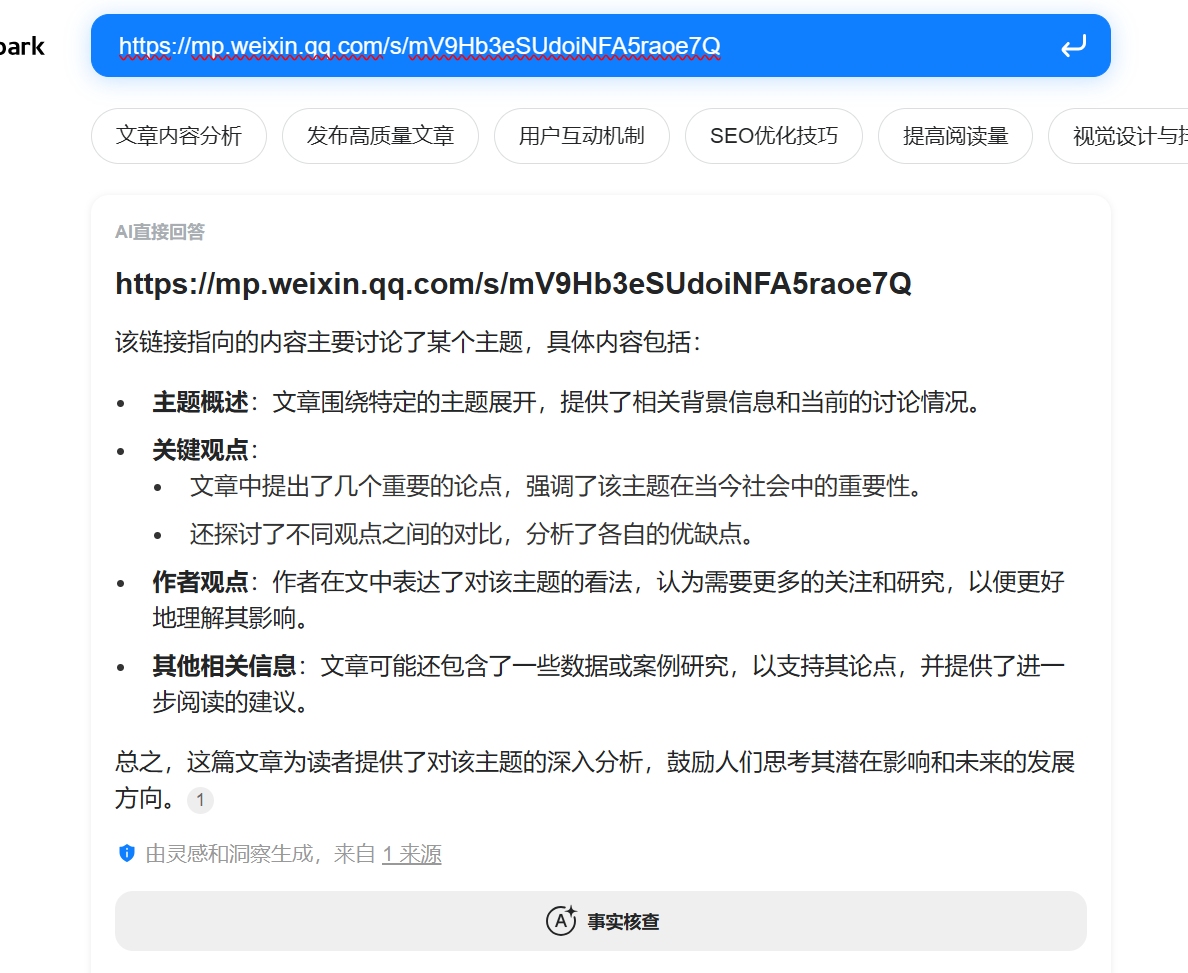Screen dimensions: 1188x973
Task: Click the 其他相关信息 bullet paragraph
Action: (x=608, y=684)
